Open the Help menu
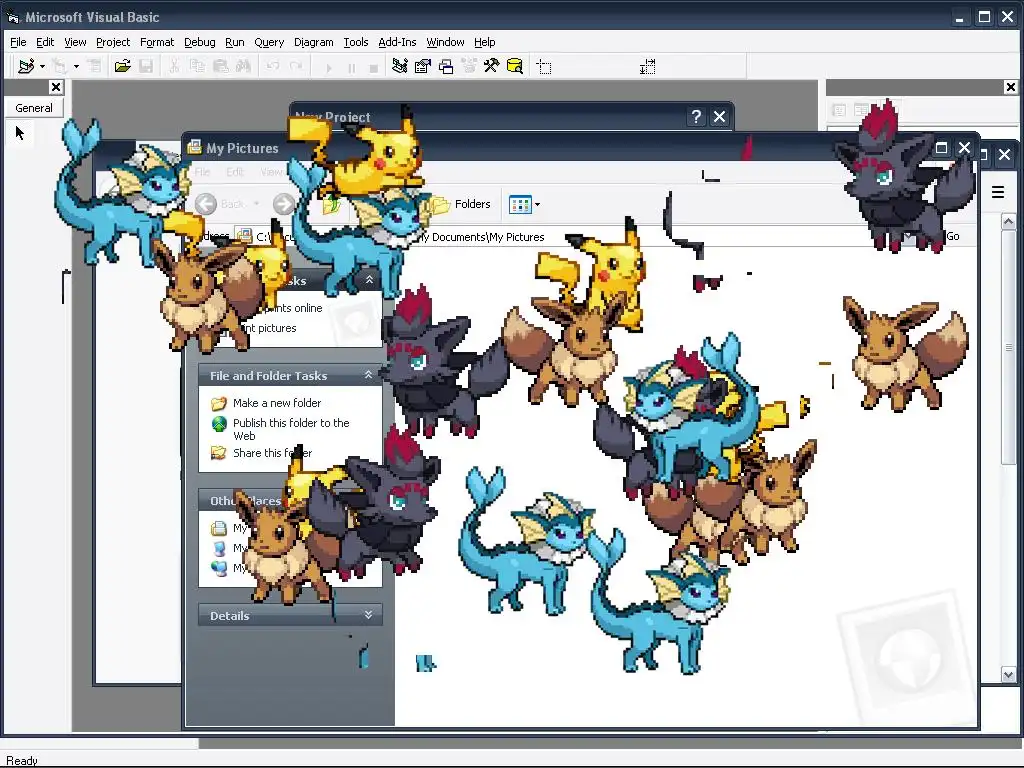 [485, 42]
